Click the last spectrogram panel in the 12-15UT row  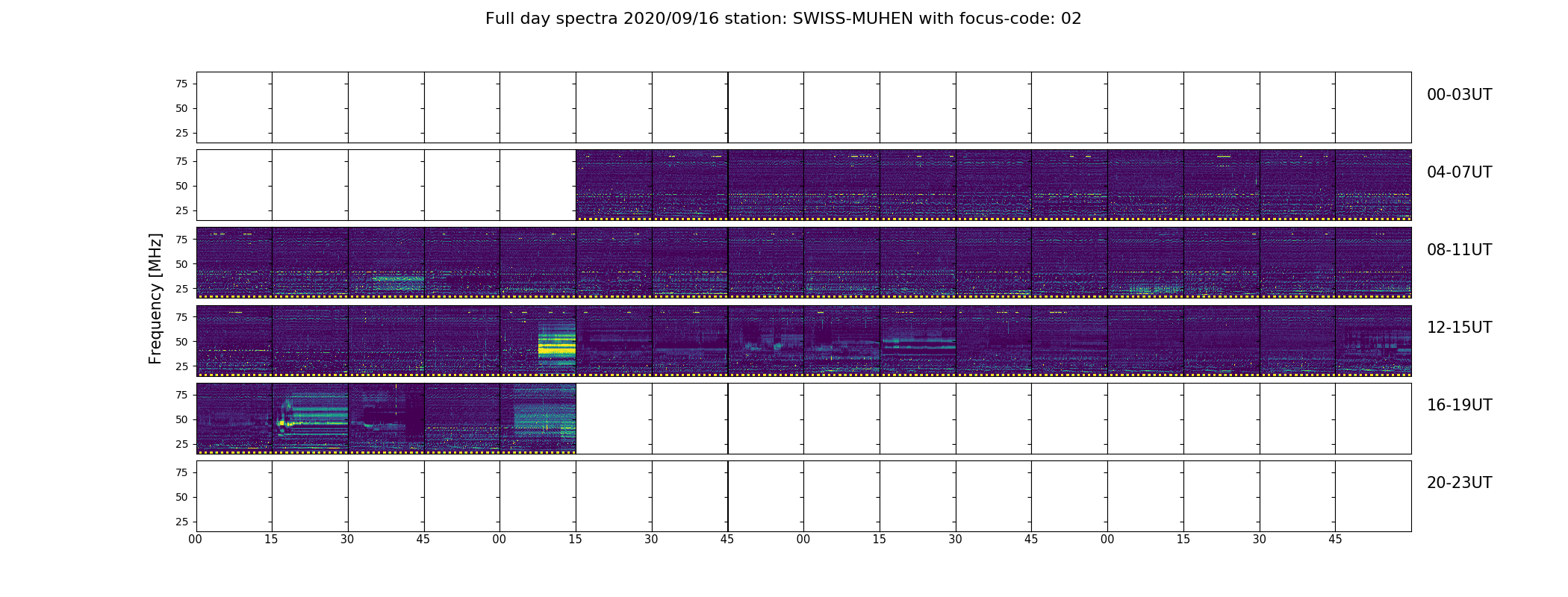coord(1373,340)
